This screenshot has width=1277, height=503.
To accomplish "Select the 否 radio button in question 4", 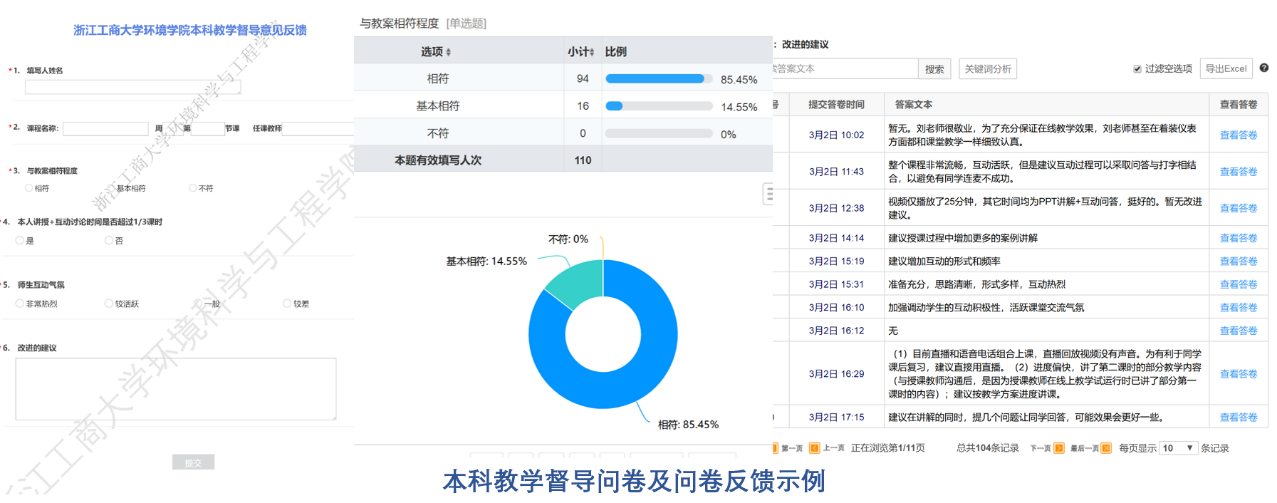I will tap(109, 240).
